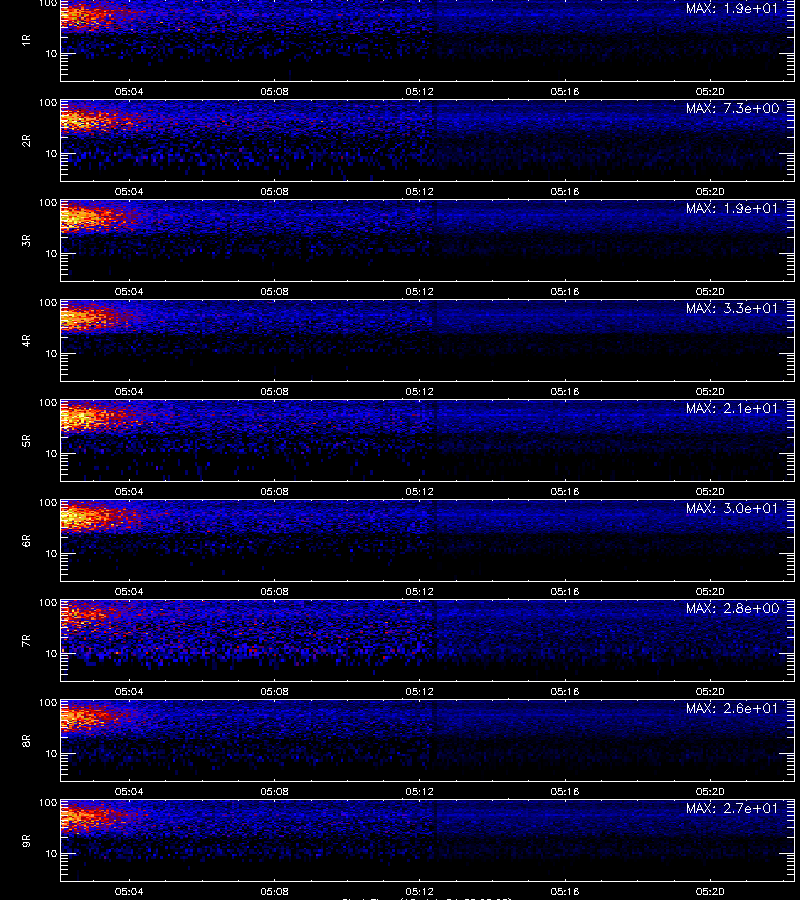Click the 10 y-axis label of panel 1R
The height and width of the screenshot is (900, 800).
point(51,53)
